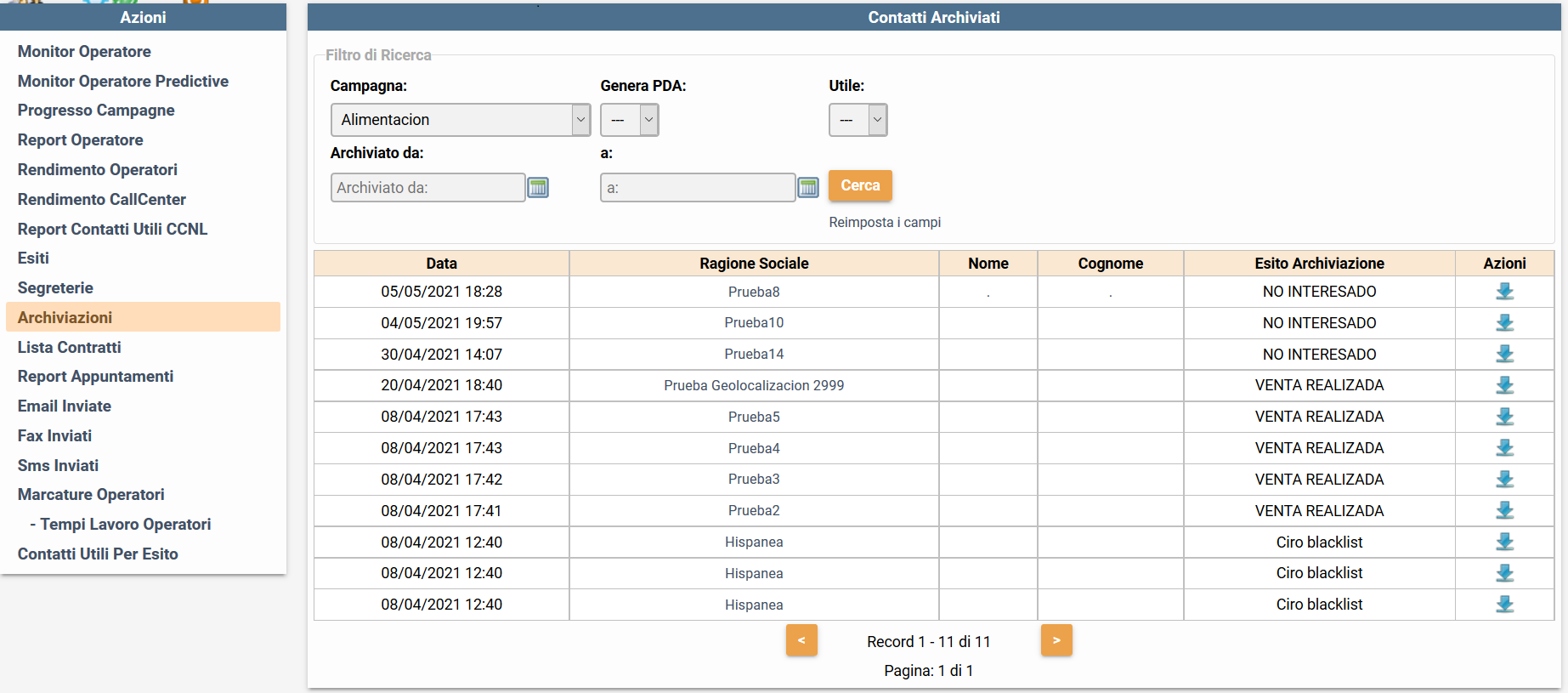Click the Reimposta i campi link
The width and height of the screenshot is (1568, 693).
click(885, 222)
